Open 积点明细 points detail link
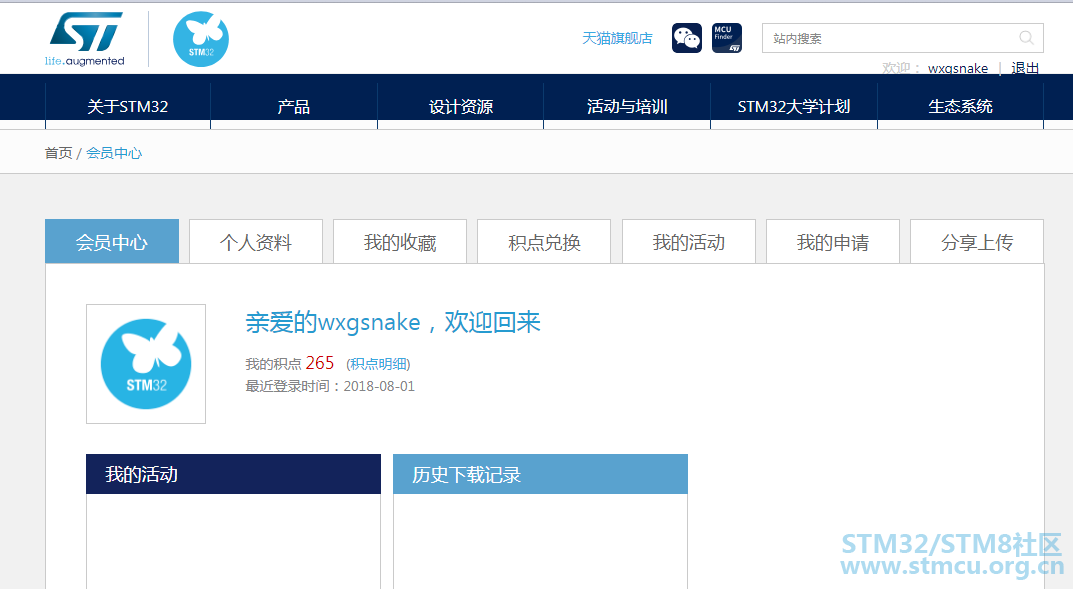Screen dimensions: 1073x589 pyautogui.click(x=378, y=364)
